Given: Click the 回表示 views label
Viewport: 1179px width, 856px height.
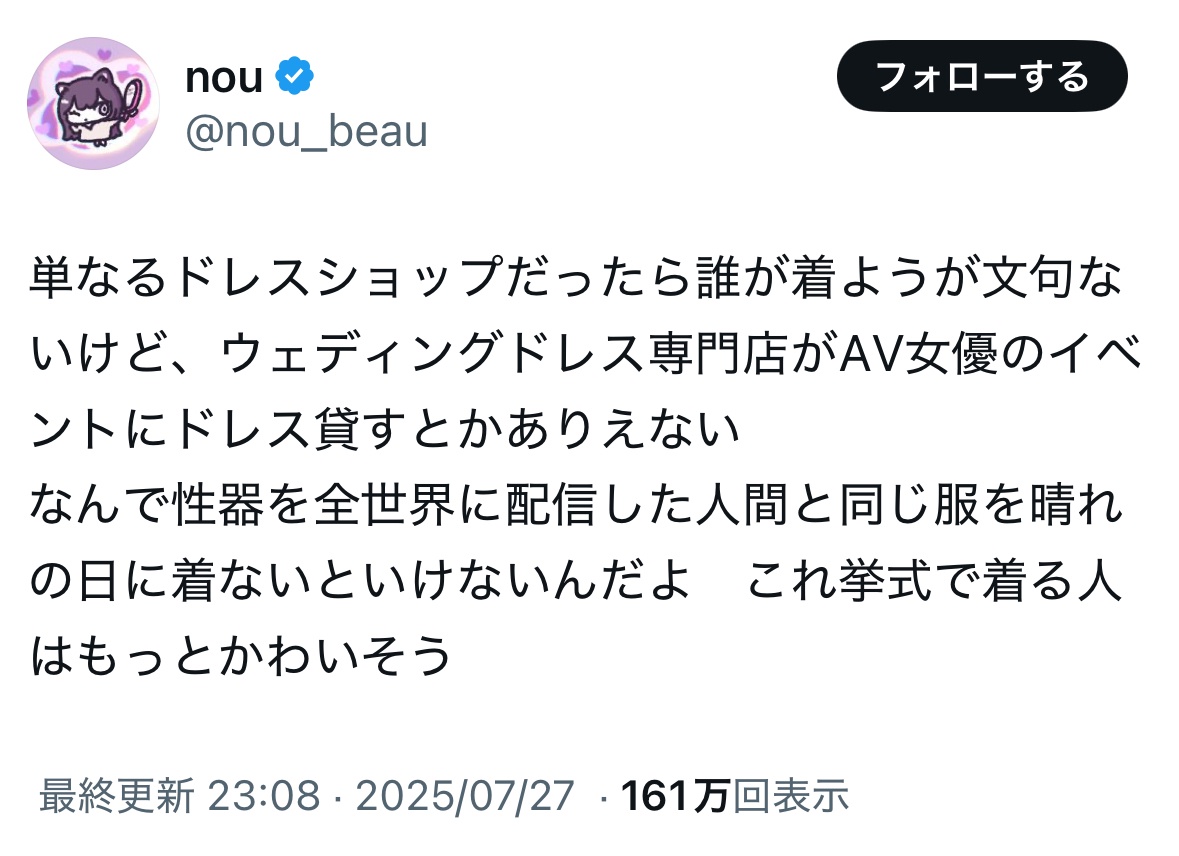Looking at the screenshot, I should tap(791, 796).
